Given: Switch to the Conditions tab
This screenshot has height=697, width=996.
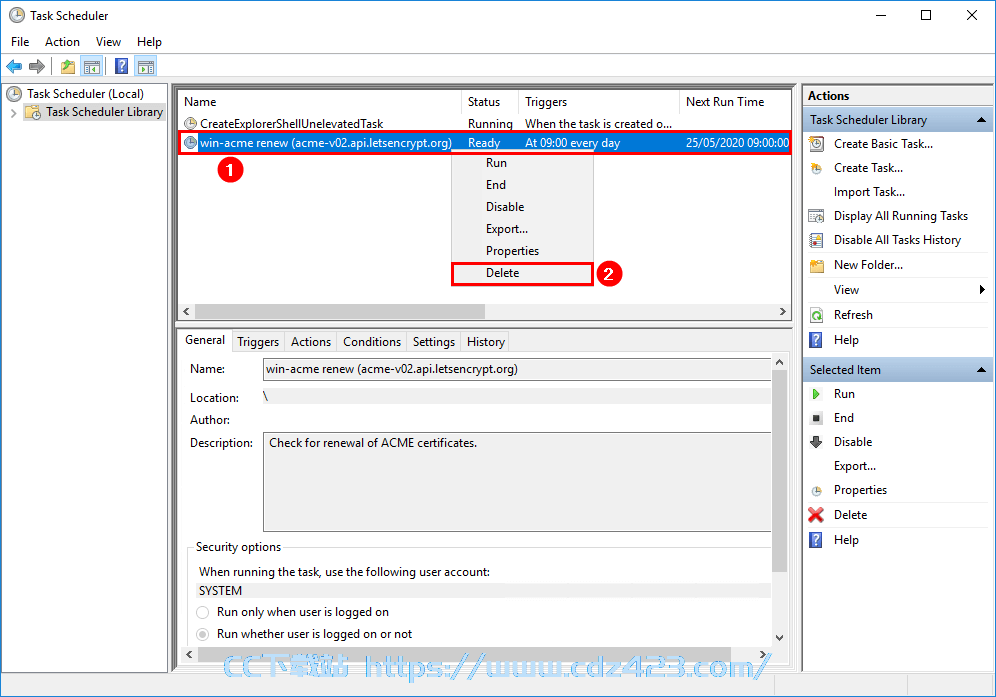Looking at the screenshot, I should tap(372, 342).
